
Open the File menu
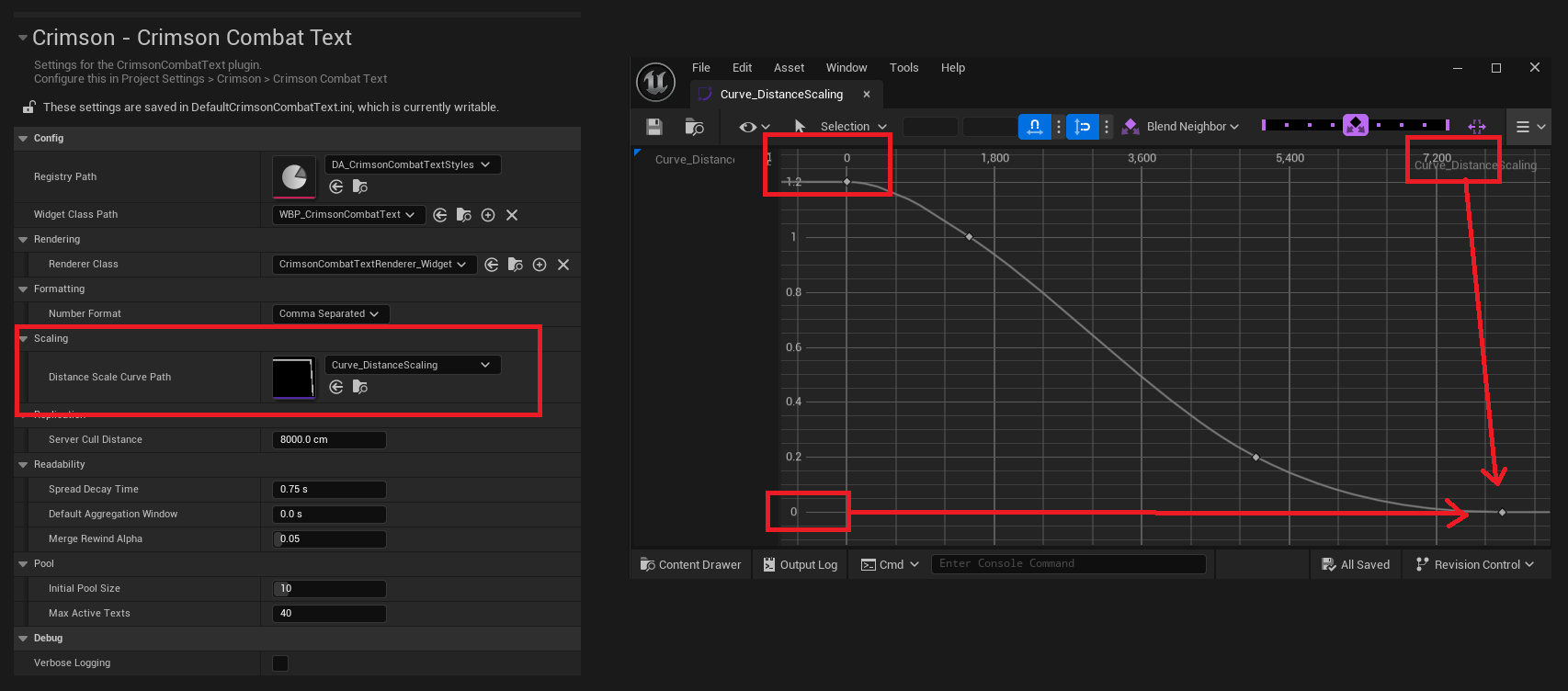[x=701, y=68]
